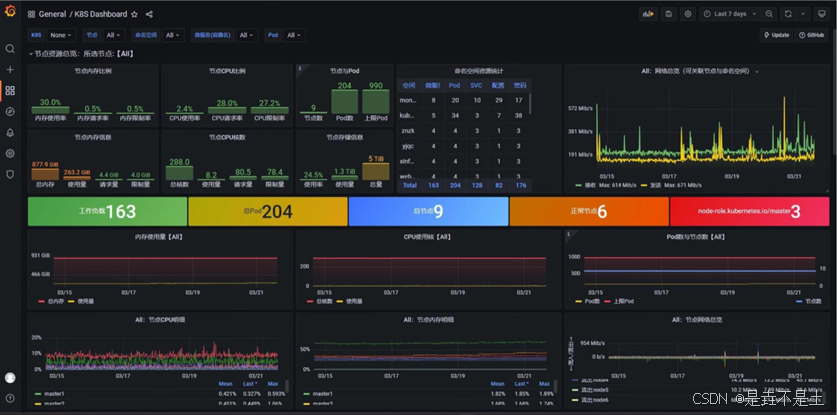Open the Create plus menu in sidebar
This screenshot has width=837, height=415.
pyautogui.click(x=10, y=69)
